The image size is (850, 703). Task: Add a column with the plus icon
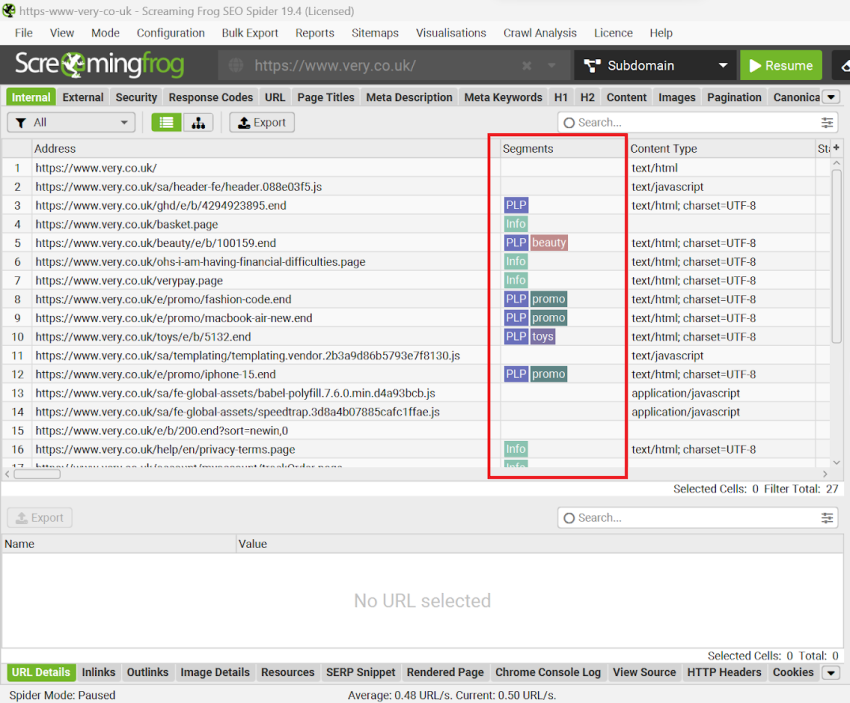836,147
